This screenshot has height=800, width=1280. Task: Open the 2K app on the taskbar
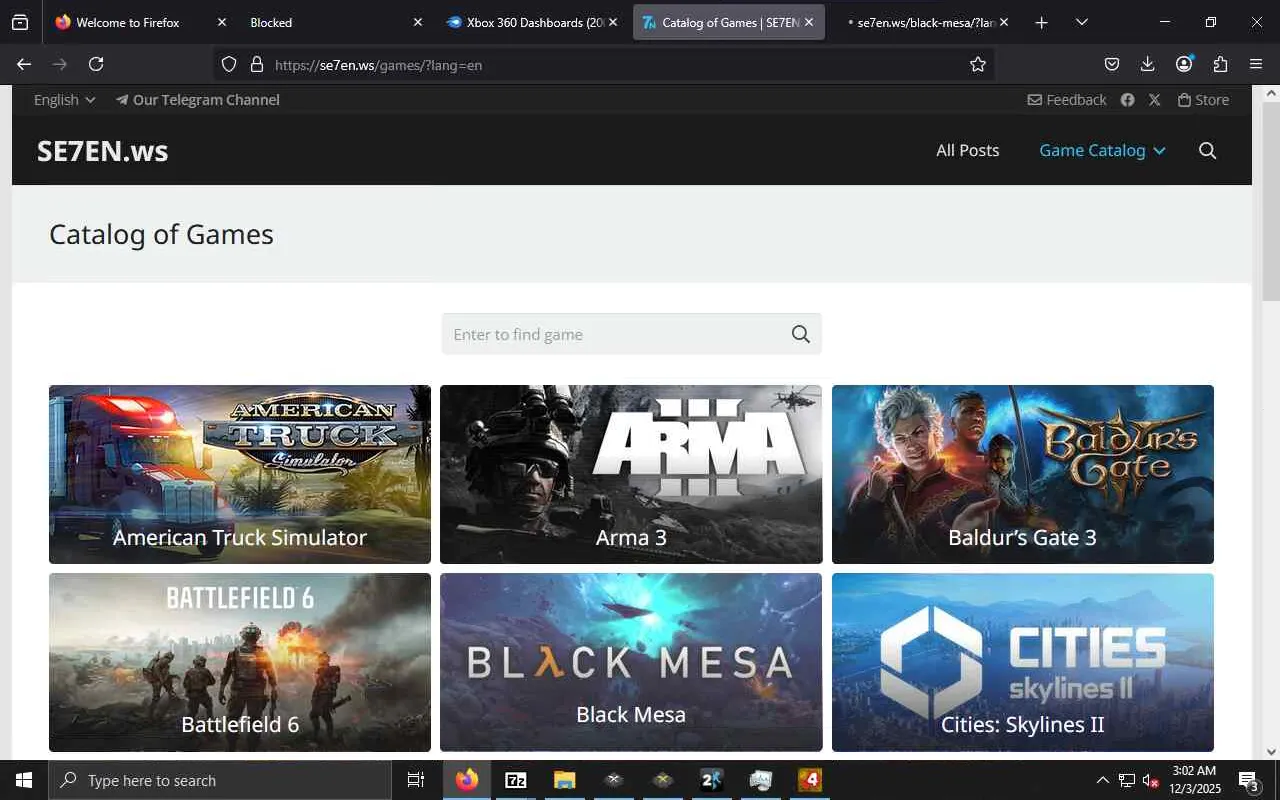(712, 780)
